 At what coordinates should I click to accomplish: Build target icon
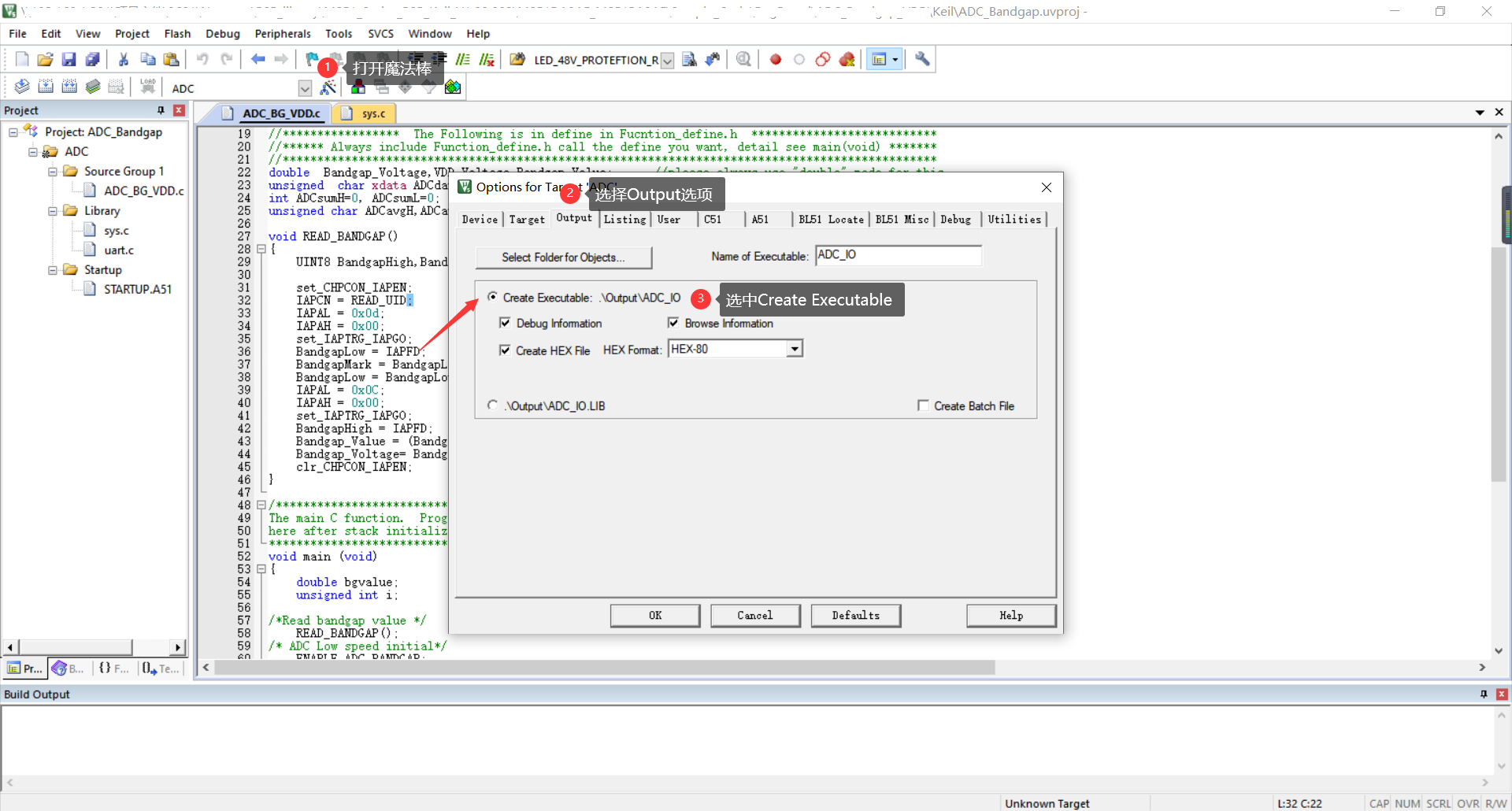click(46, 87)
